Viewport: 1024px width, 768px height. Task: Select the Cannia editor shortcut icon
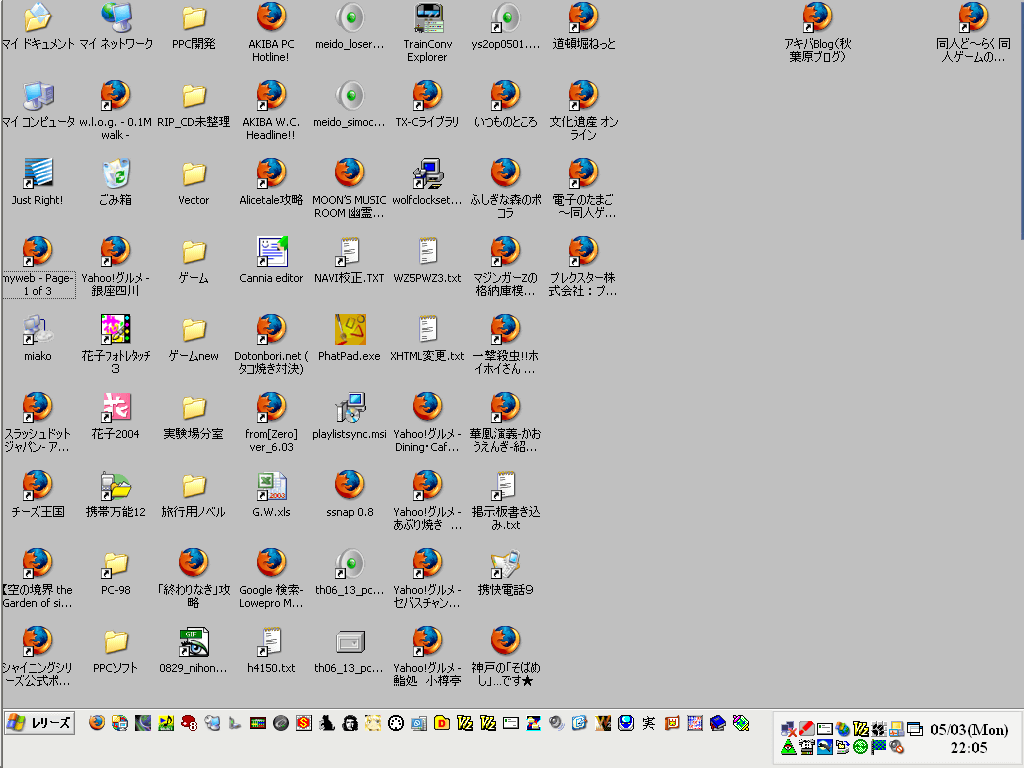coord(271,251)
